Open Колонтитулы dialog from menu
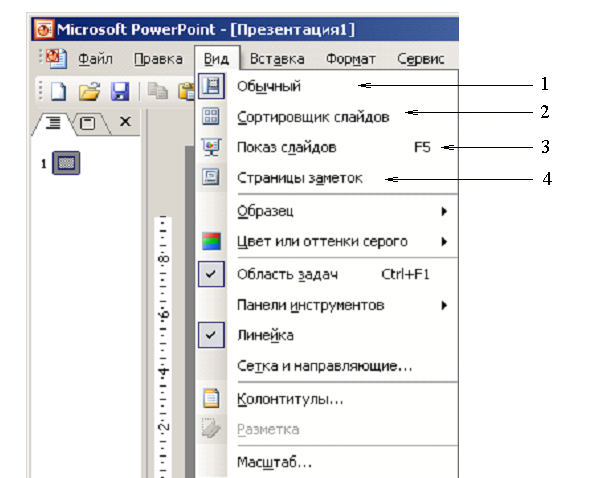 pos(327,399)
